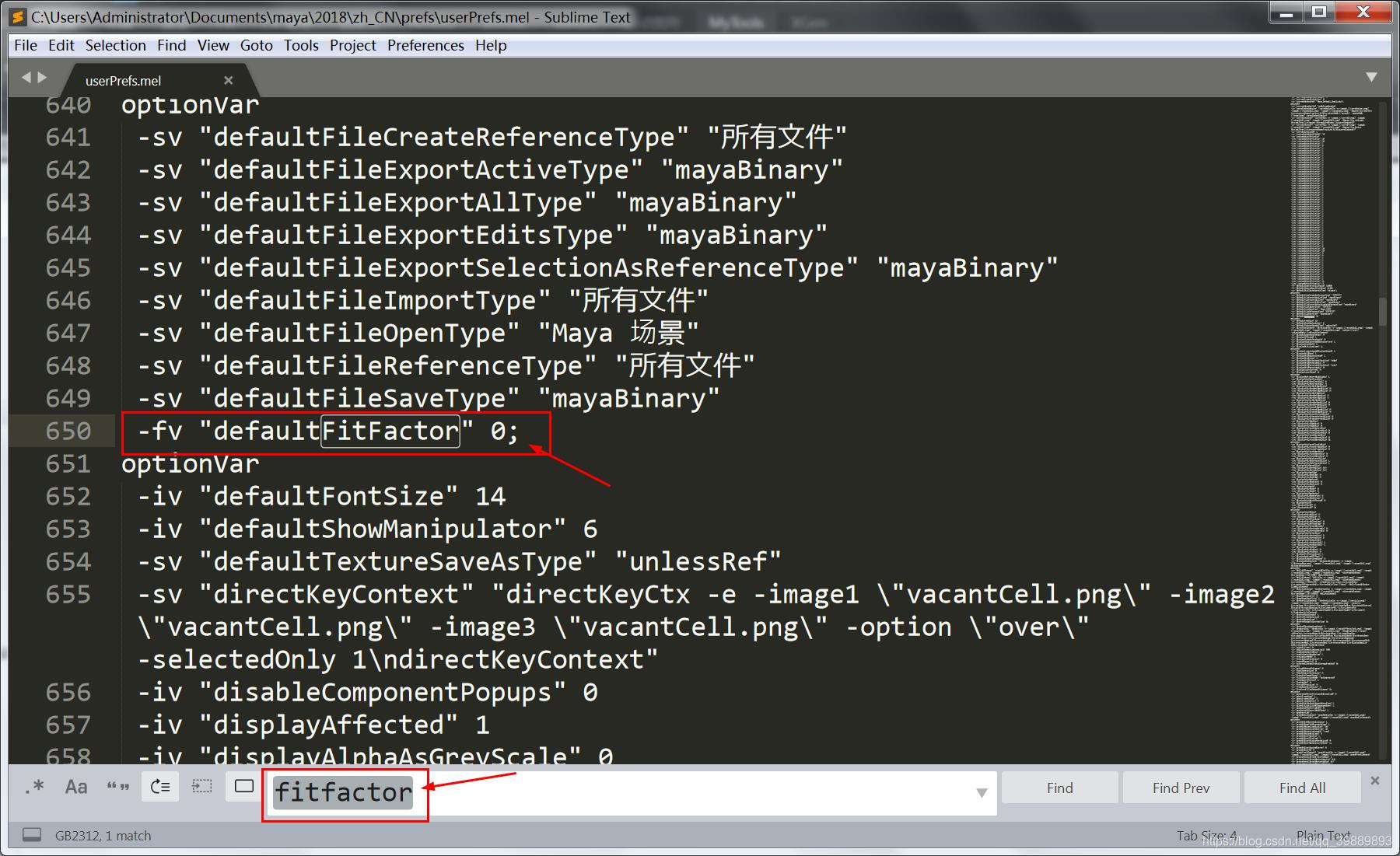Click "directKeyContext" key on line 655
This screenshot has height=856, width=1400.
point(336,594)
